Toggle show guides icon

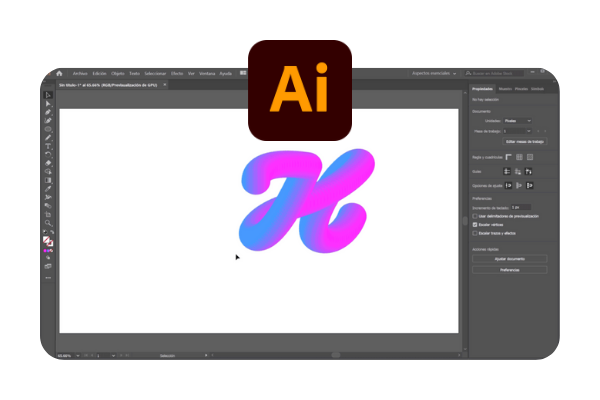(x=507, y=171)
